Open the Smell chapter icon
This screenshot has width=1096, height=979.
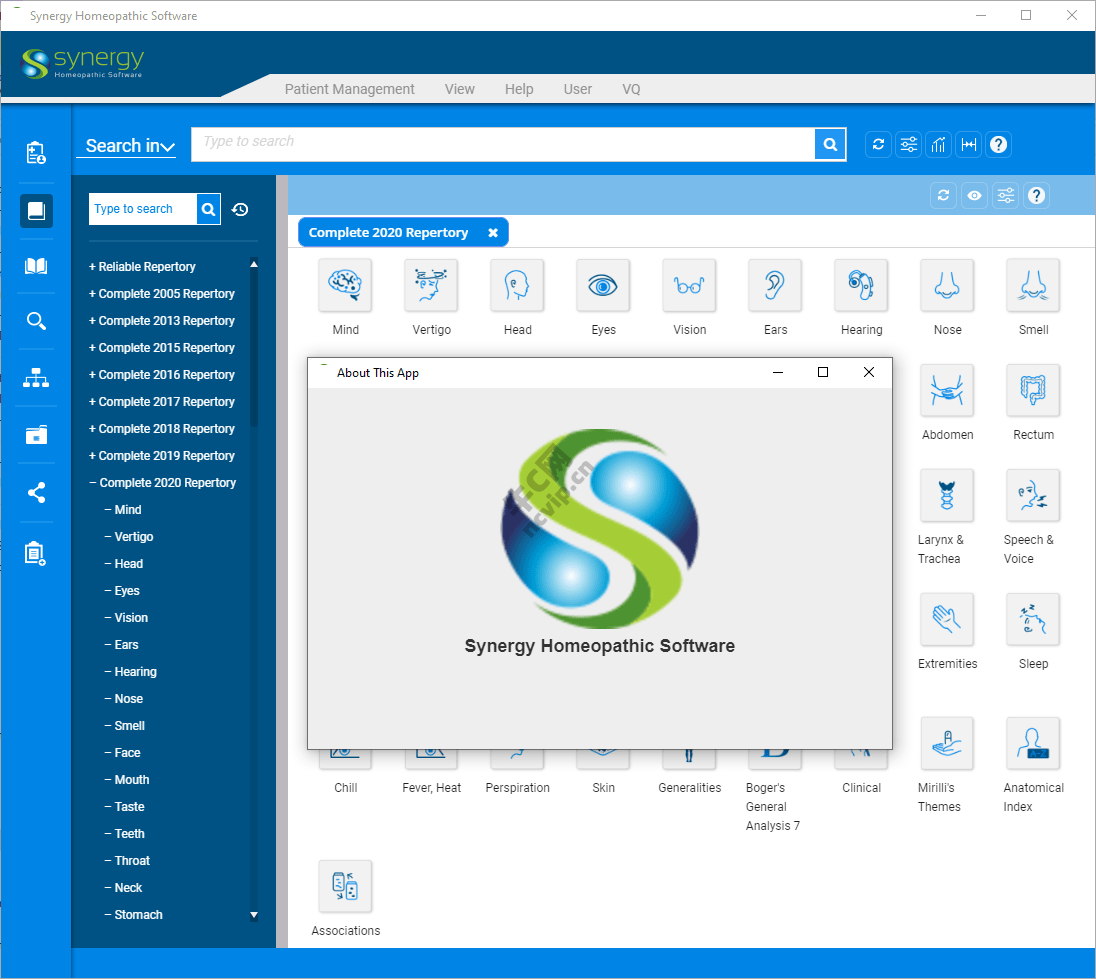pyautogui.click(x=1033, y=285)
